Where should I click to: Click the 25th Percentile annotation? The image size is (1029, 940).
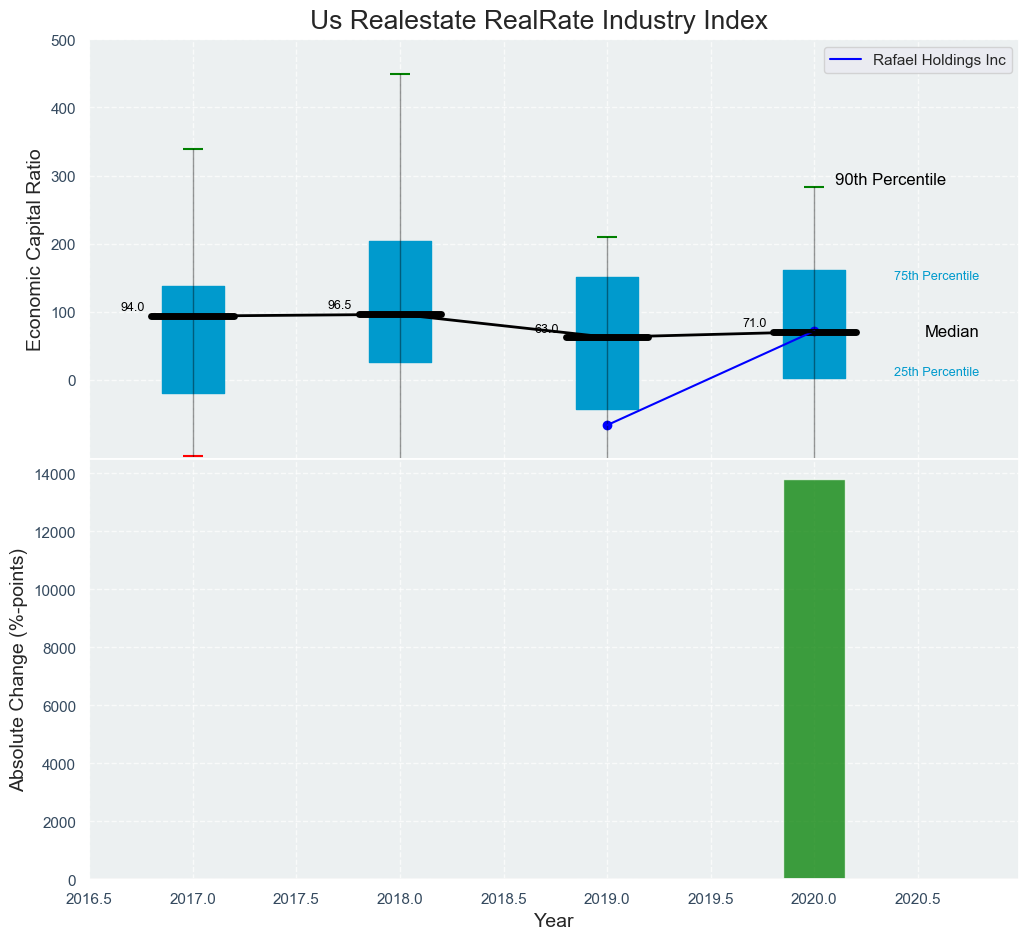coord(936,372)
